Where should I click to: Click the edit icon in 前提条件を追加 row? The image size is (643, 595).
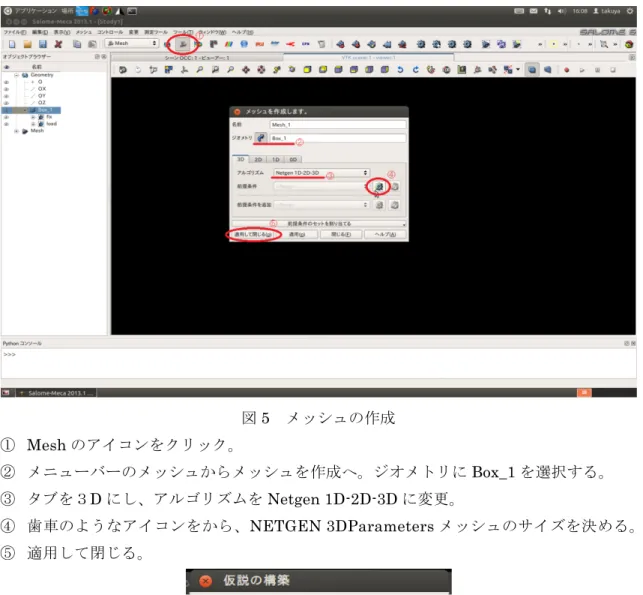click(394, 205)
